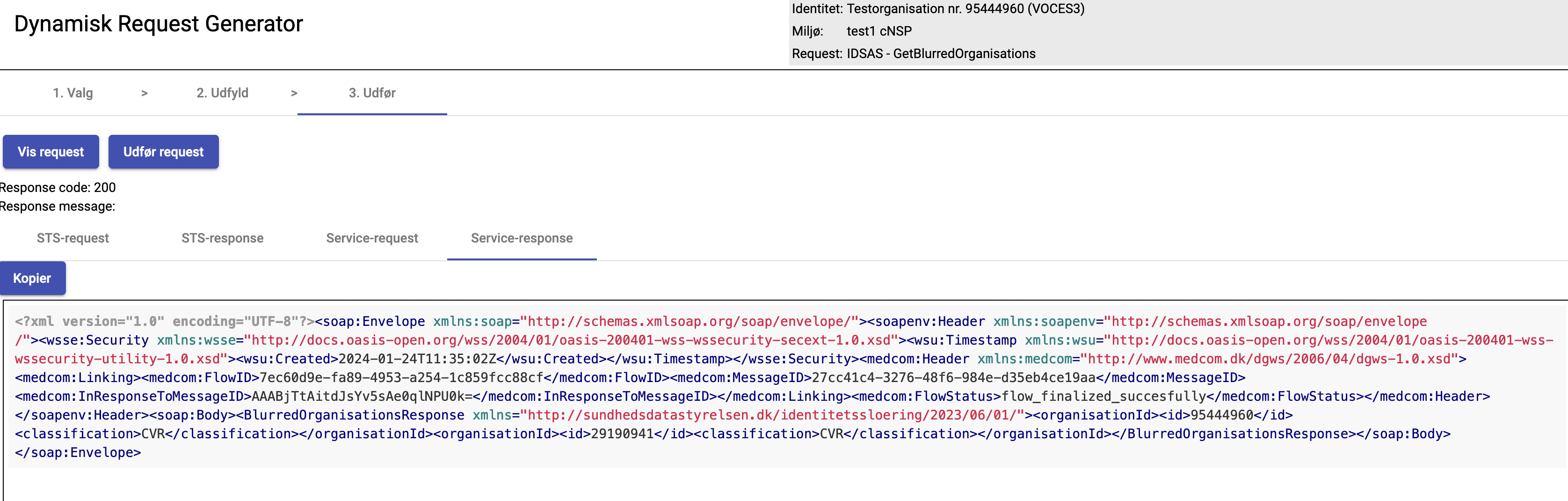1568x501 pixels.
Task: Click the wsu:Created timestamp in the XML
Action: (417, 359)
